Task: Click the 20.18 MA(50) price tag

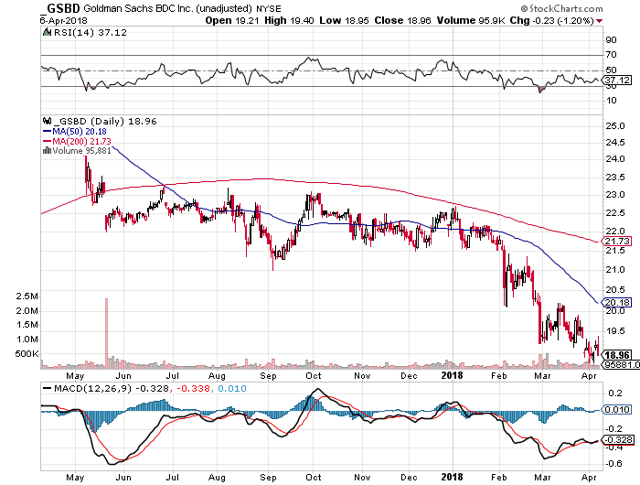Action: pos(617,303)
